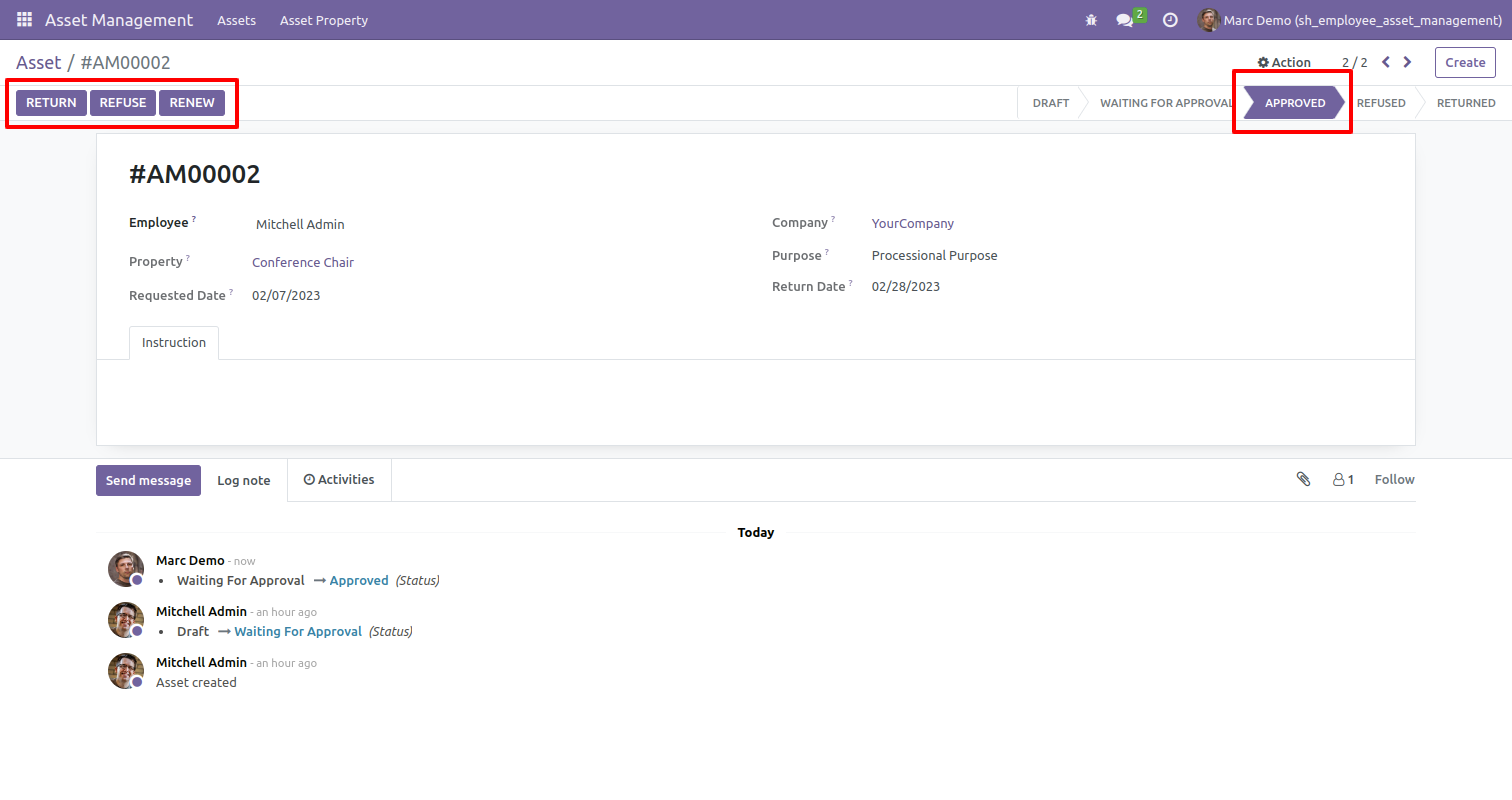Click the RENEW button
The height and width of the screenshot is (800, 1512).
click(192, 103)
